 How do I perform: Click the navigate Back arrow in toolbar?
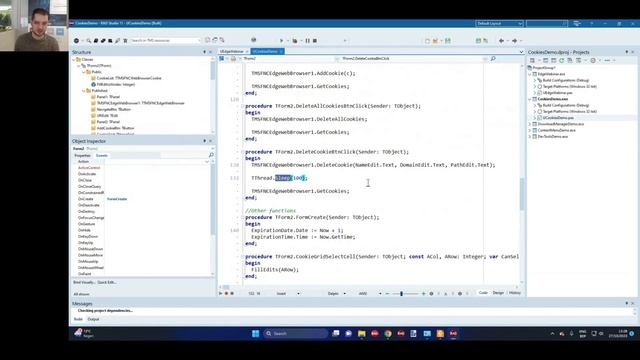[x=501, y=40]
